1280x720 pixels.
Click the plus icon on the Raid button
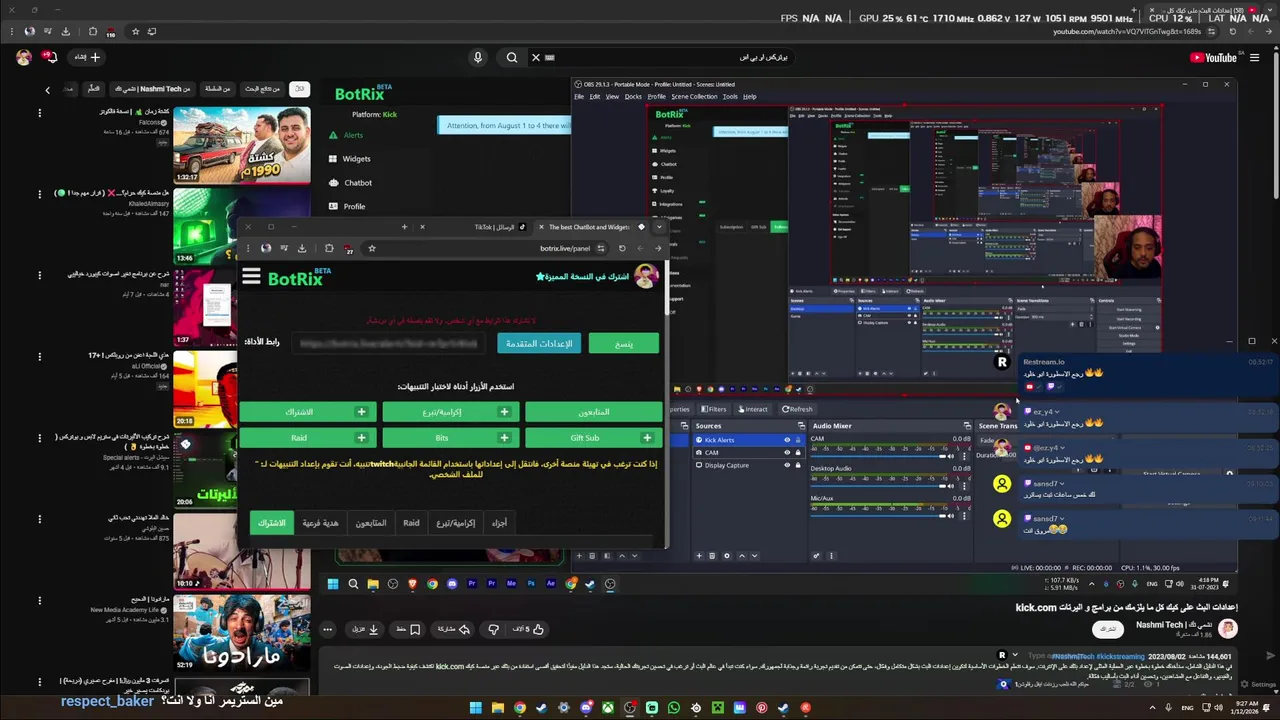click(x=361, y=438)
